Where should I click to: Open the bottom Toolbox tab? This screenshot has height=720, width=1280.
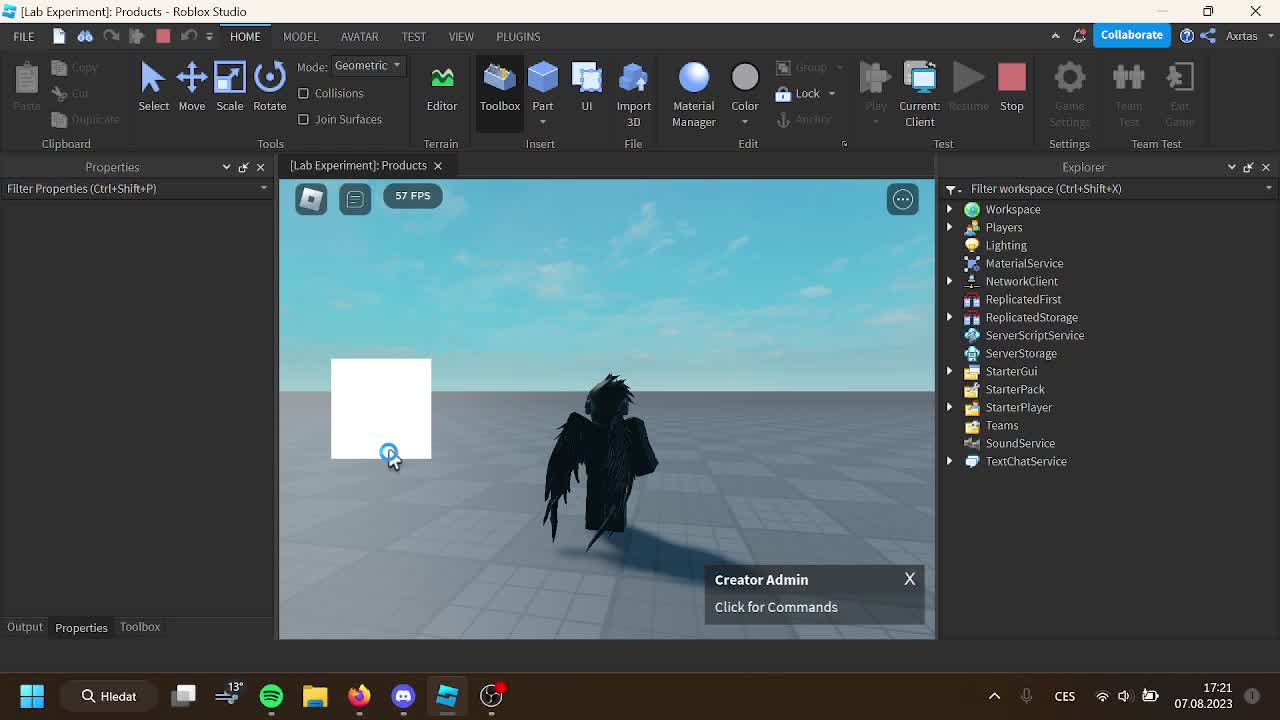[140, 627]
